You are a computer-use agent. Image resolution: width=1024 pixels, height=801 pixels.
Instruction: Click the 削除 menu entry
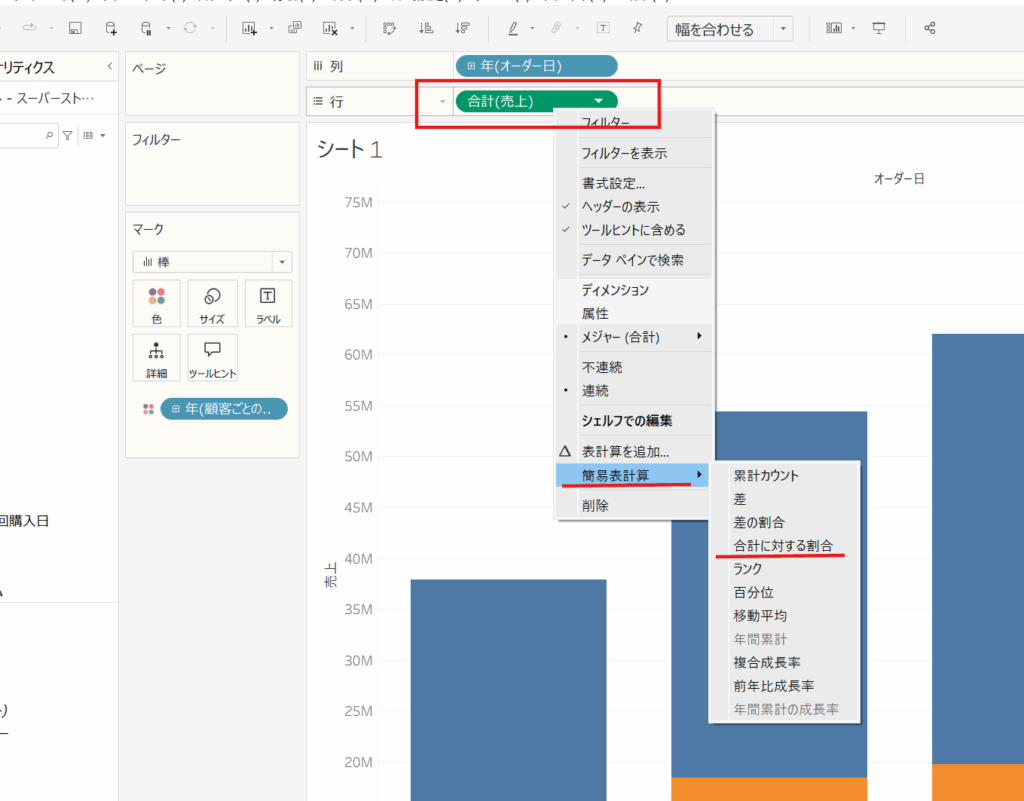595,505
